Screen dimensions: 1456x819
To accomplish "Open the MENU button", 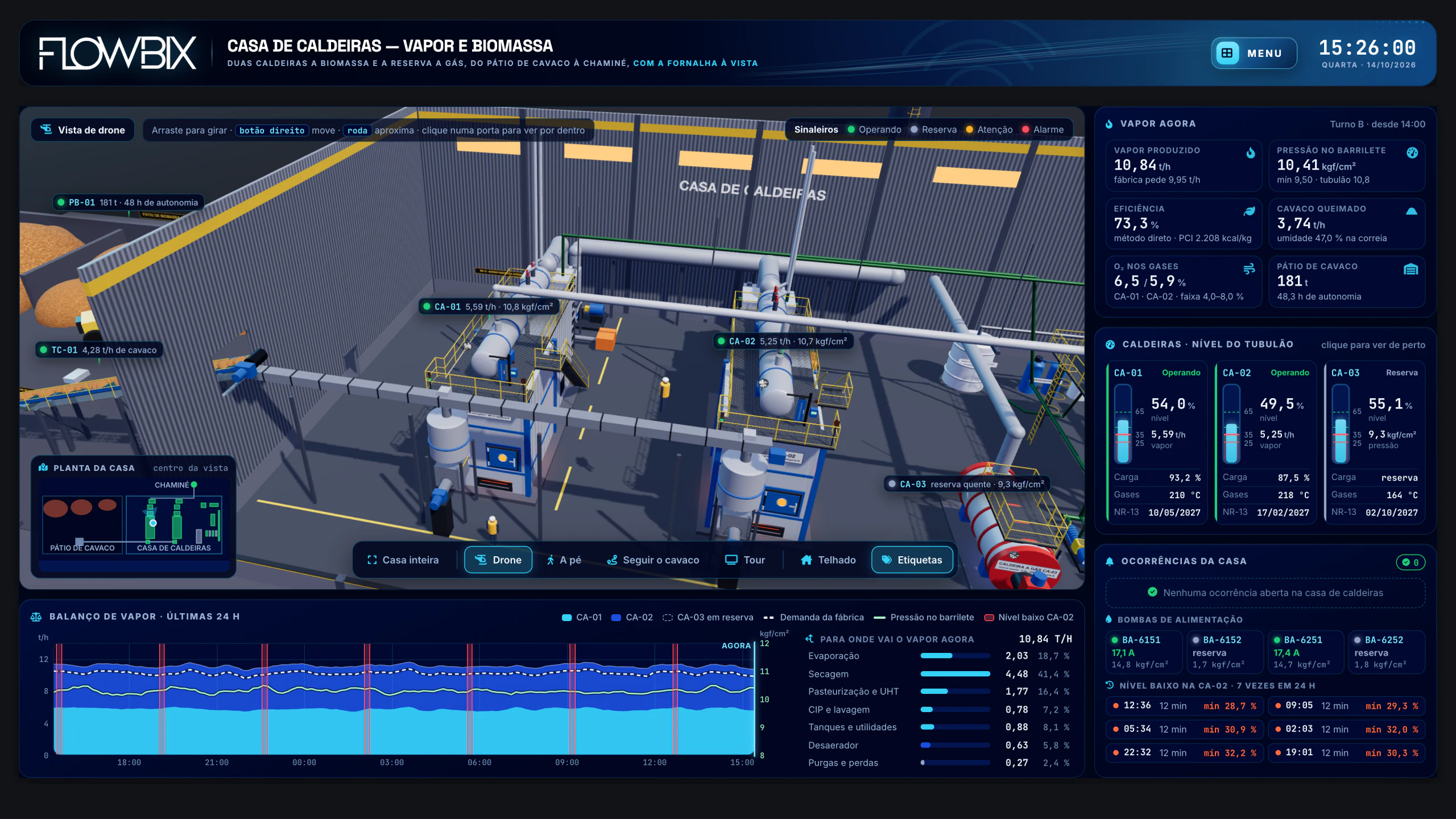I will click(x=1254, y=53).
